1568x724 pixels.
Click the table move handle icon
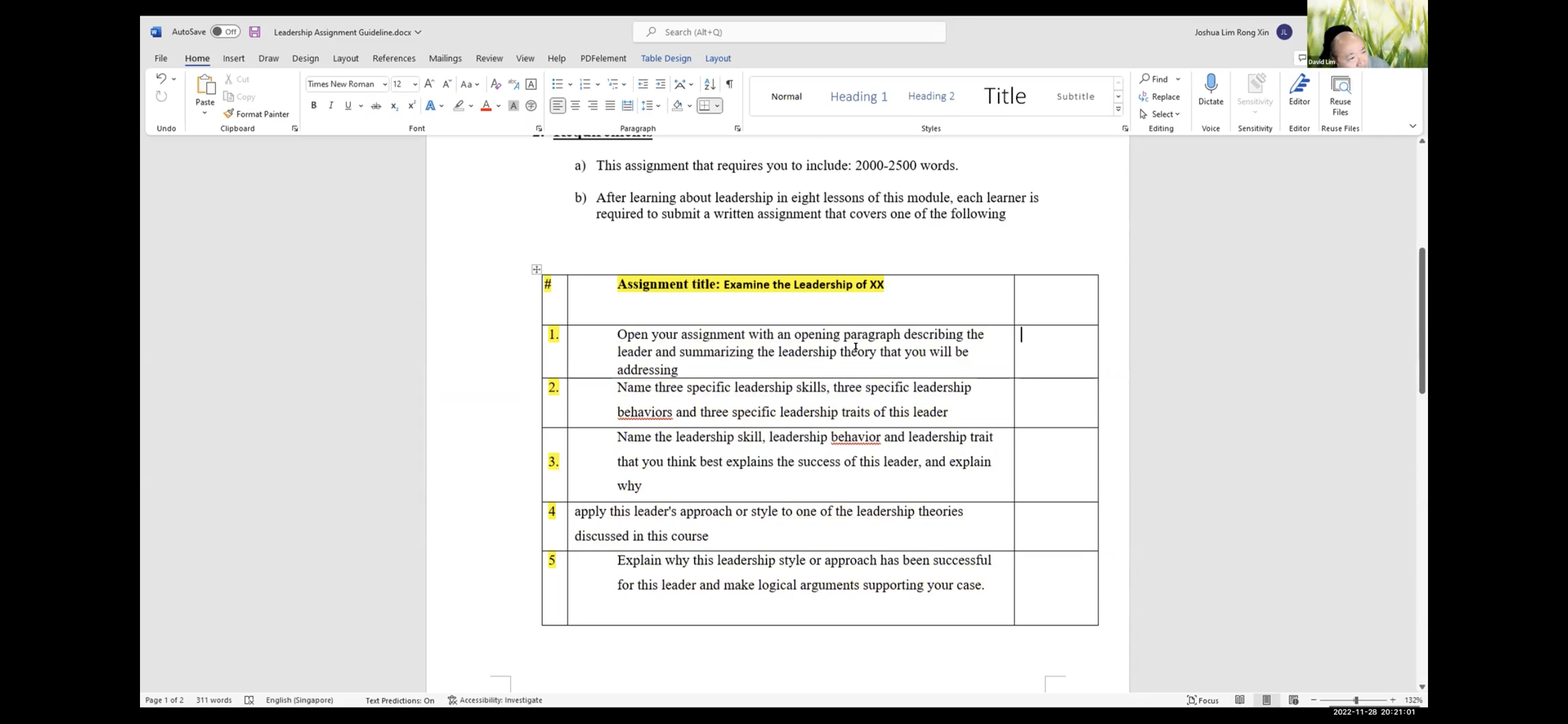[x=536, y=269]
